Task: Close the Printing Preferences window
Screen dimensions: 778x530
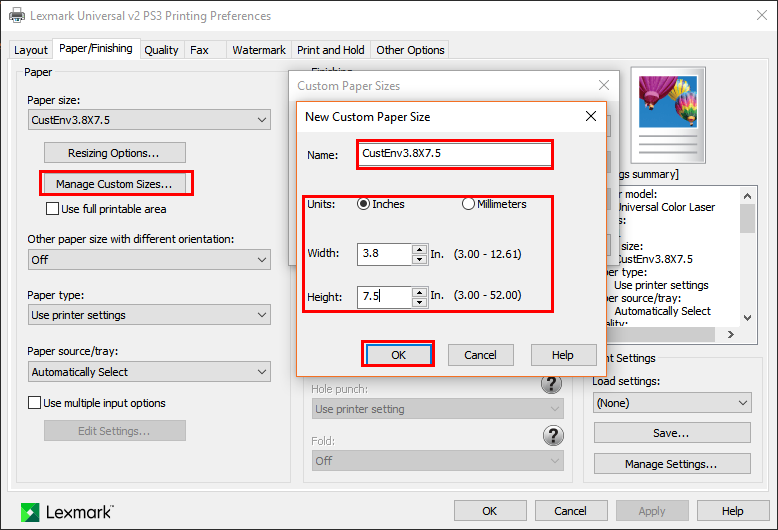Action: (x=762, y=15)
